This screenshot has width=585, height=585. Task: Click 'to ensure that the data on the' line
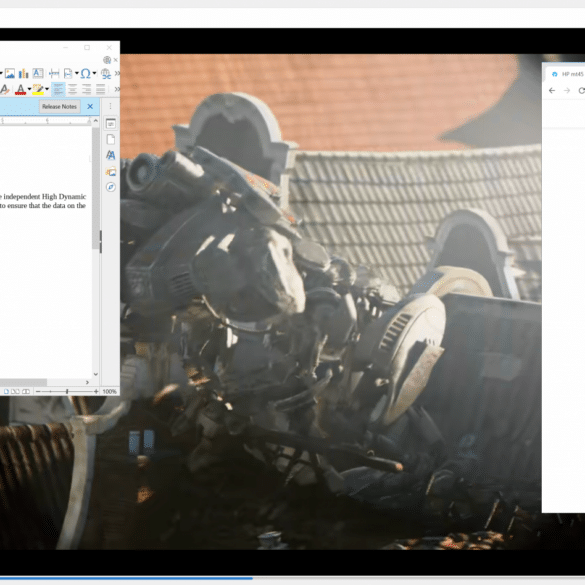pos(43,206)
